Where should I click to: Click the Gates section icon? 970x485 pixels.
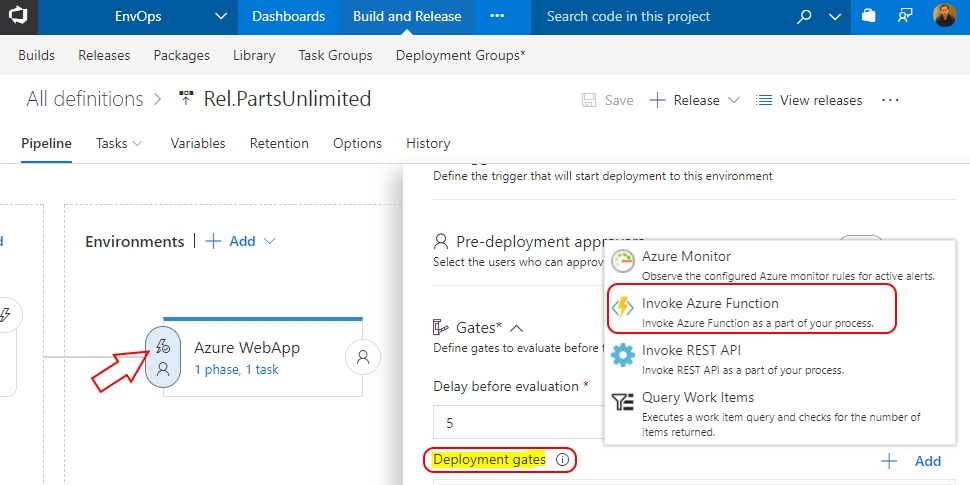point(440,327)
